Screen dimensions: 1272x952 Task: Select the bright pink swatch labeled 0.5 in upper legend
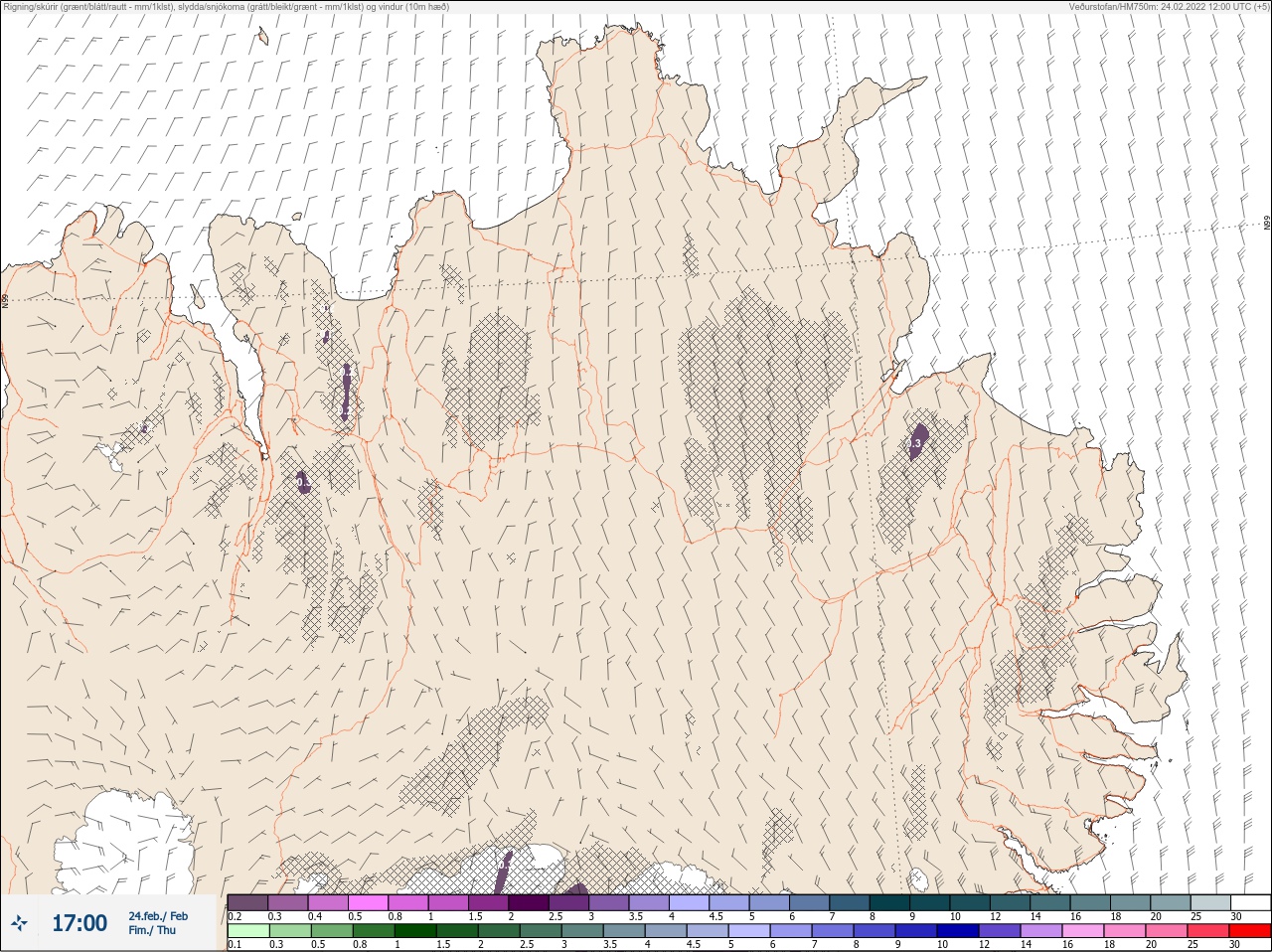[369, 902]
